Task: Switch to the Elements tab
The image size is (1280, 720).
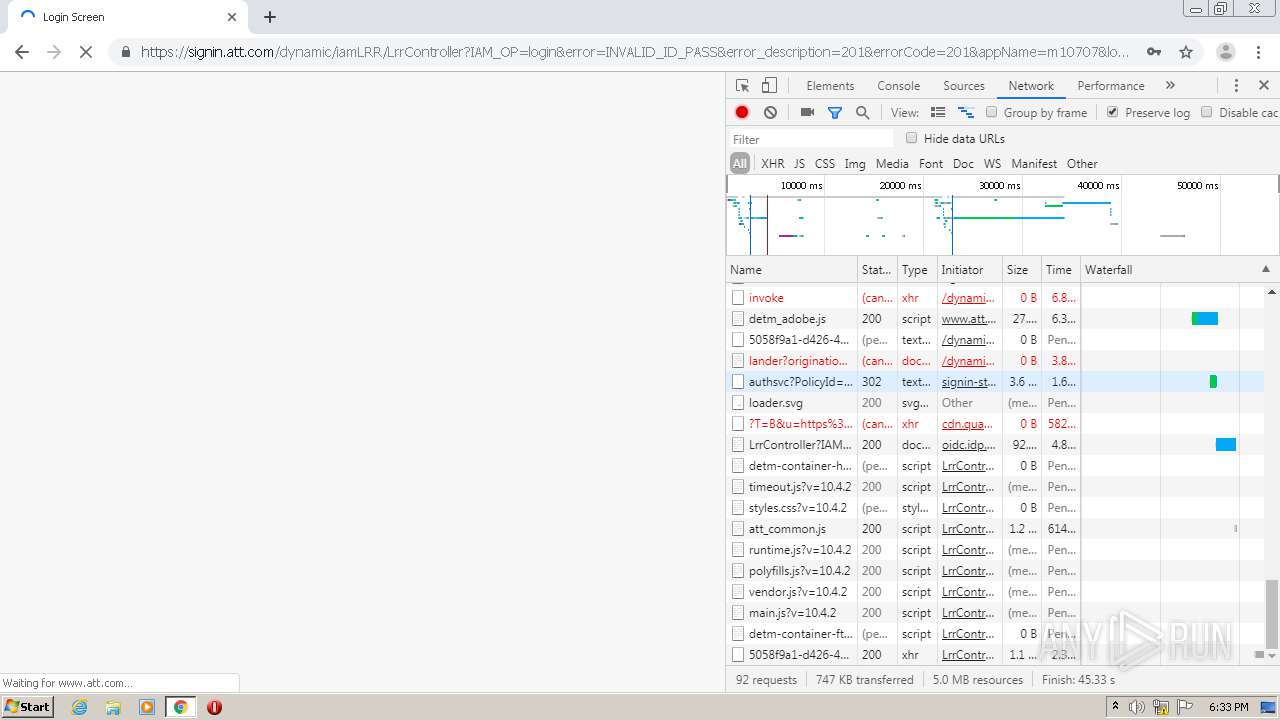Action: [x=830, y=86]
